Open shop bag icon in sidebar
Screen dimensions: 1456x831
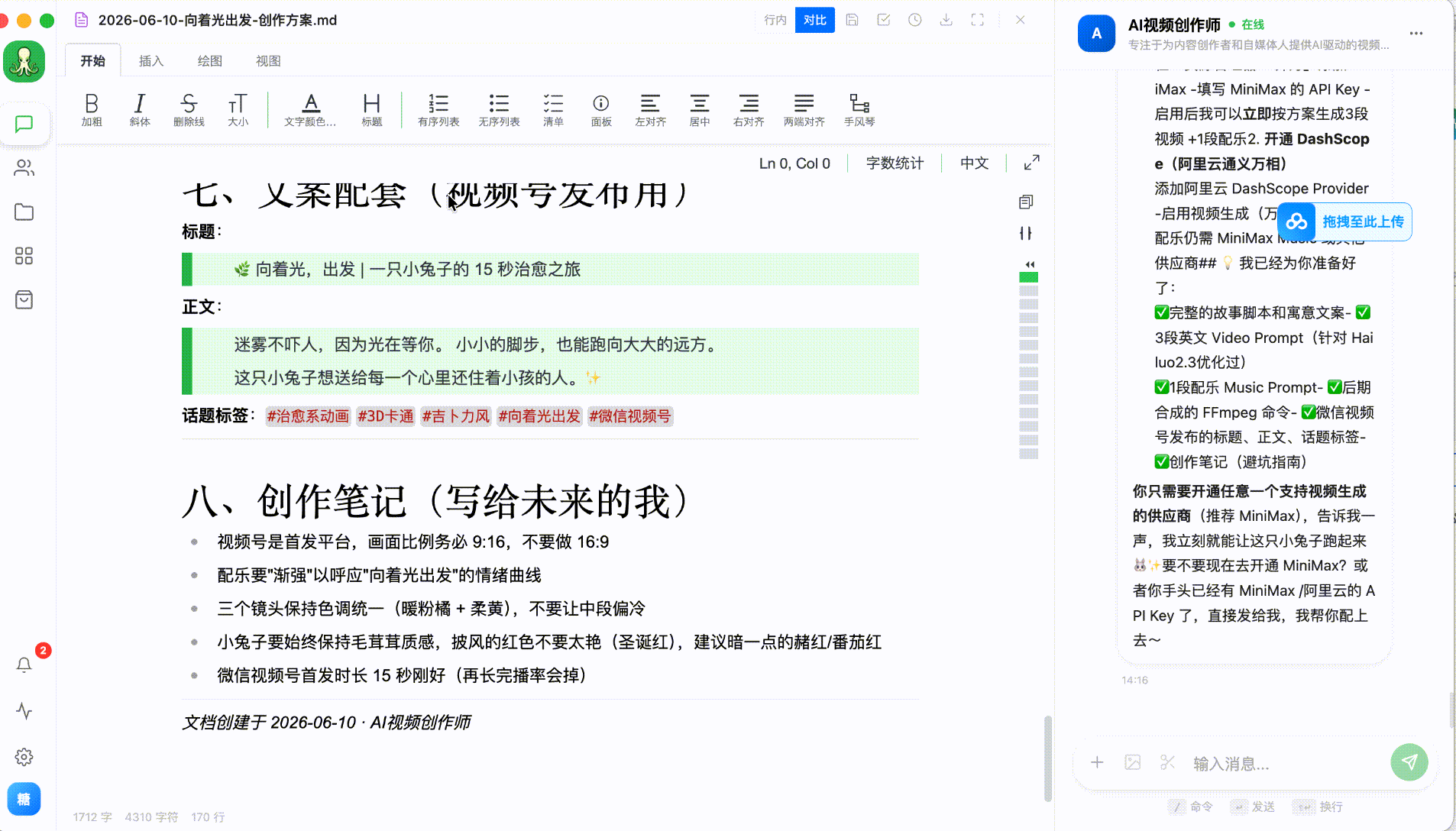click(x=24, y=299)
